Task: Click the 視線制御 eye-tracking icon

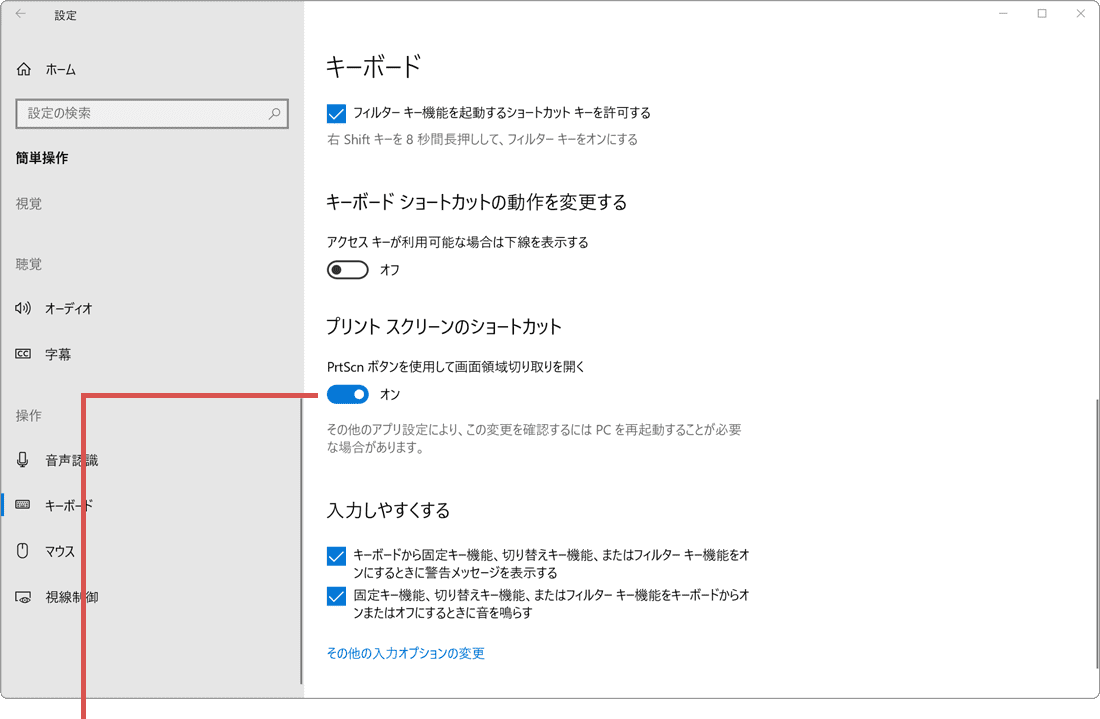Action: [22, 596]
